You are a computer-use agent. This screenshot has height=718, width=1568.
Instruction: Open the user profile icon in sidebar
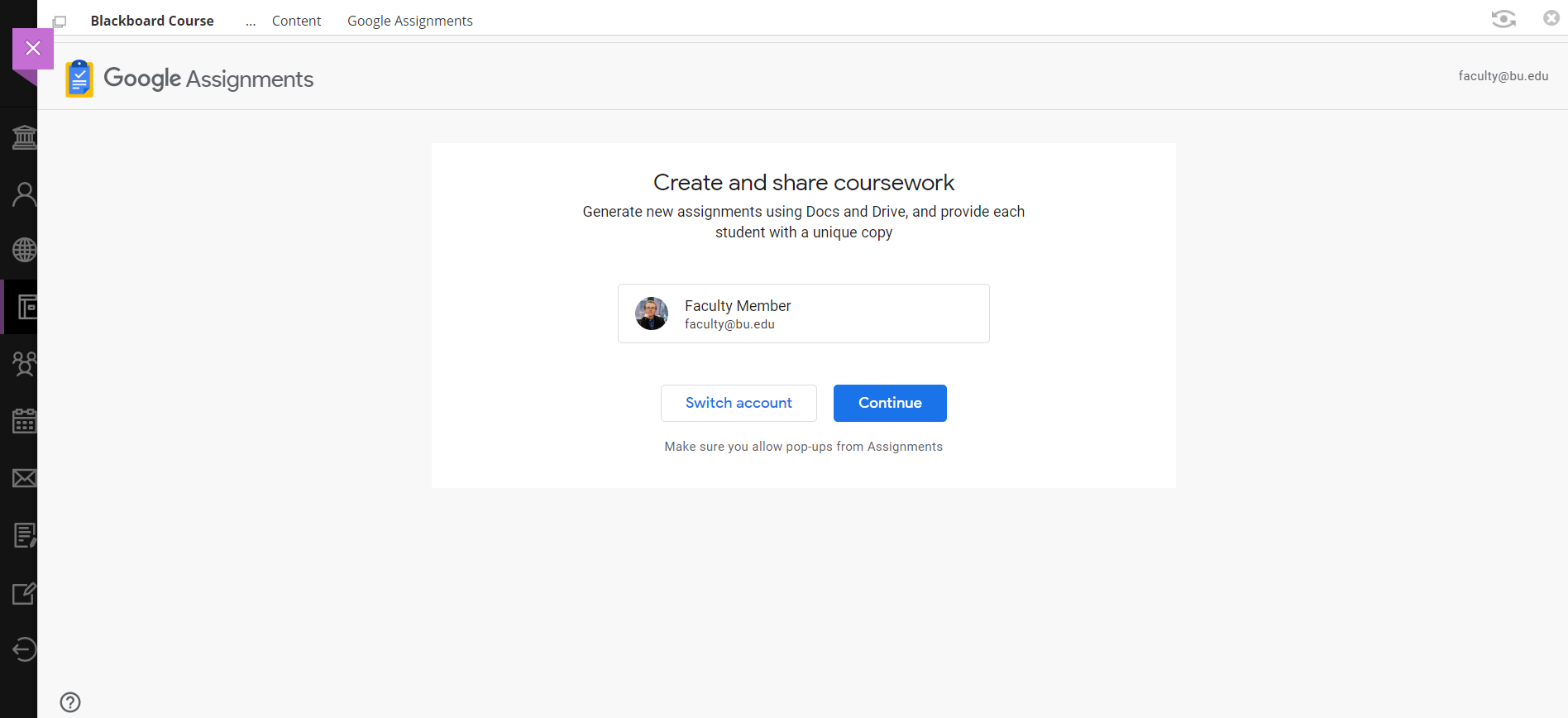[x=24, y=194]
